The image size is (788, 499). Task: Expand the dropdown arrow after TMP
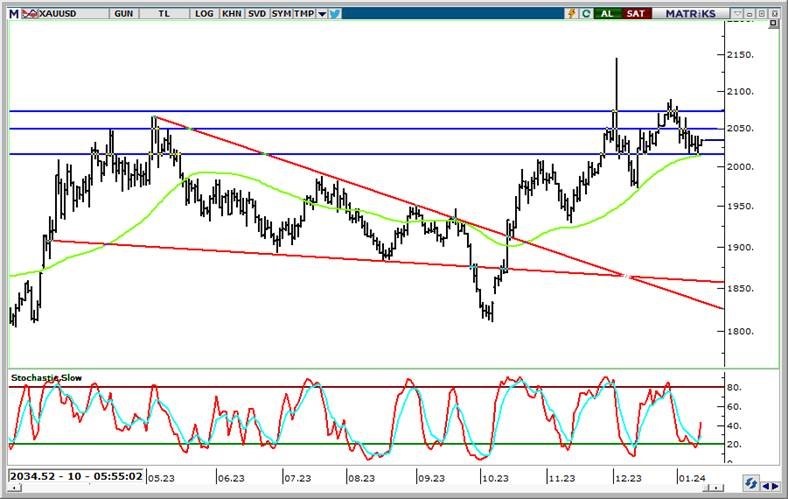(321, 13)
